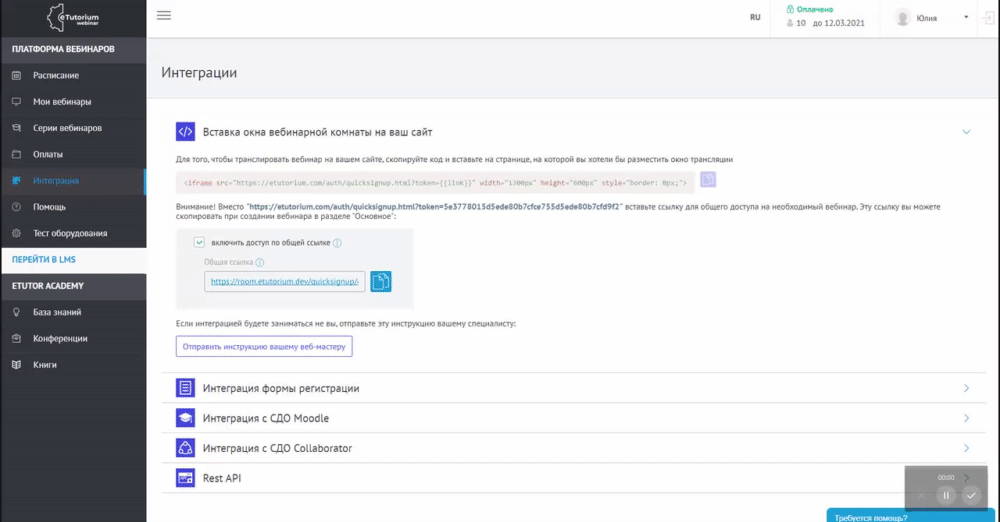Click info icon next to 'Общая ссылка'

coord(260,263)
